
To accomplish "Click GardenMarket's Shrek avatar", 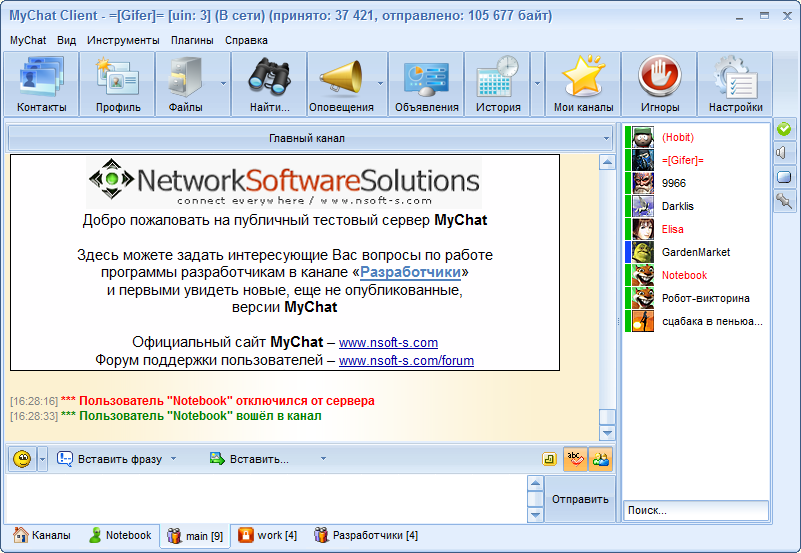I will pos(643,252).
